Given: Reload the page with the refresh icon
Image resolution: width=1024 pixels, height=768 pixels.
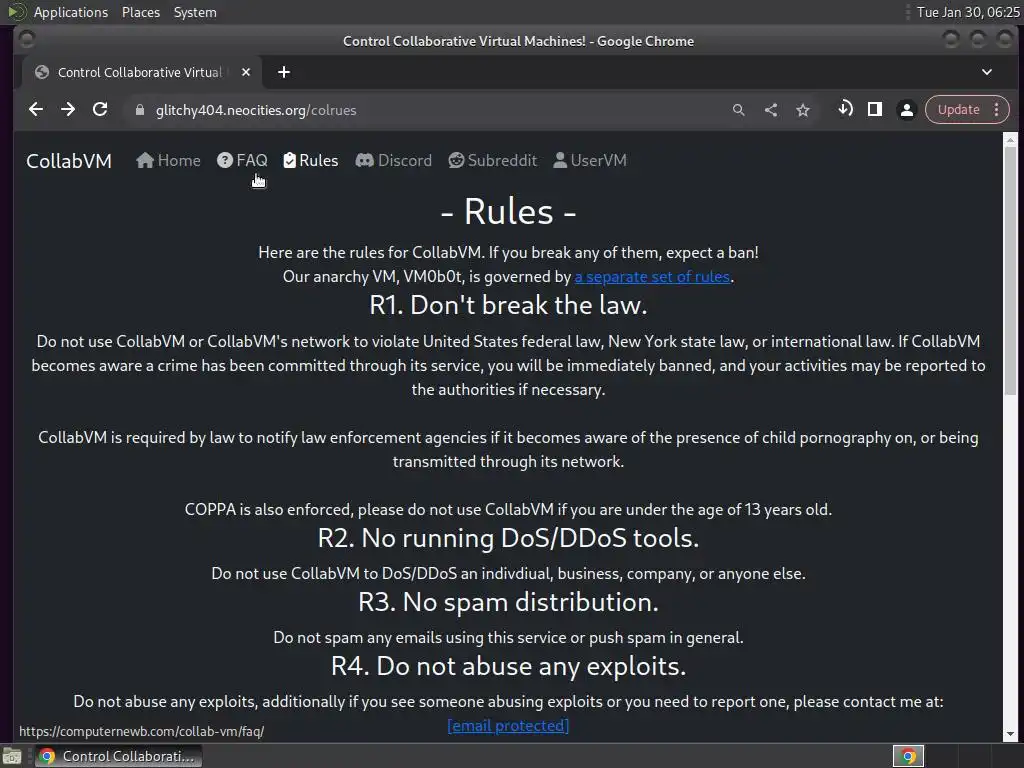Looking at the screenshot, I should pyautogui.click(x=100, y=110).
